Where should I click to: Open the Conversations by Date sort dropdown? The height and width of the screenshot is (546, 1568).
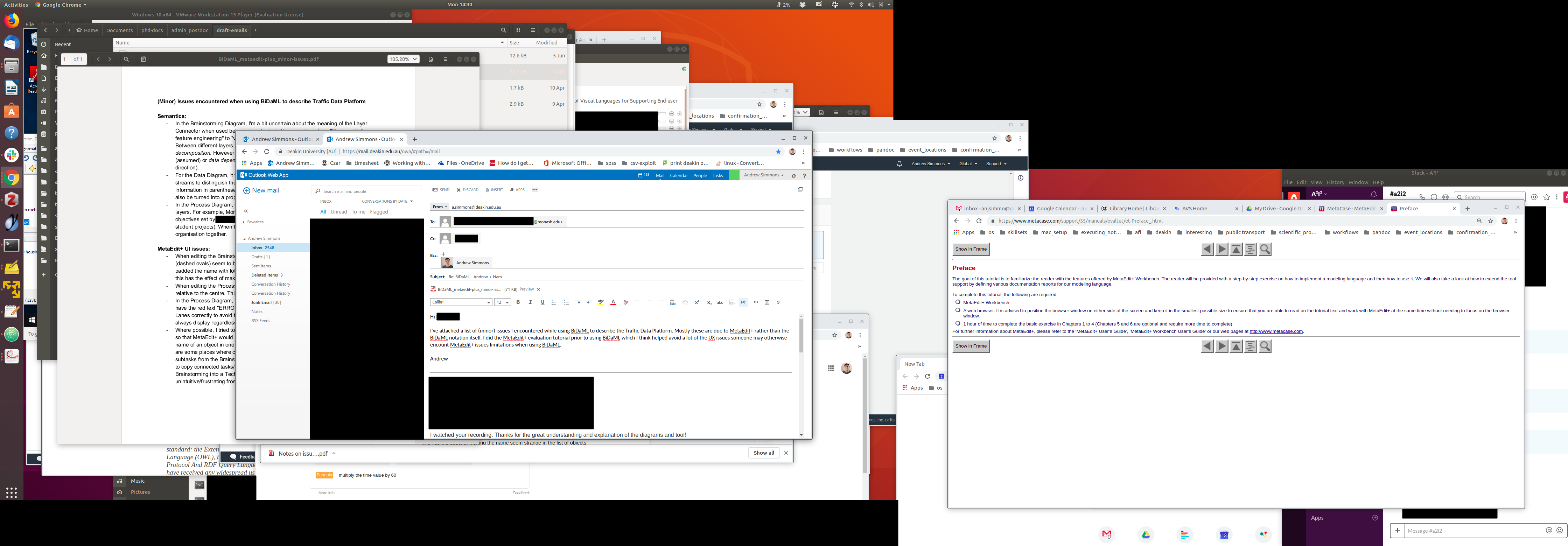(x=387, y=202)
